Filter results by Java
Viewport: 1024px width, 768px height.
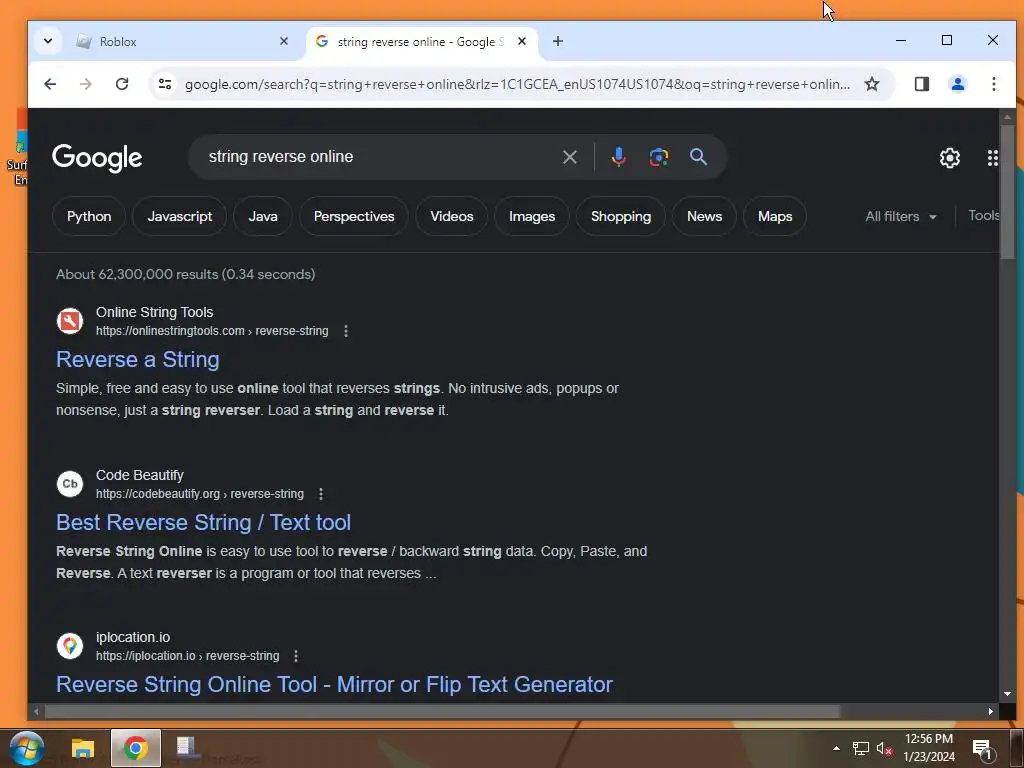[x=263, y=216]
